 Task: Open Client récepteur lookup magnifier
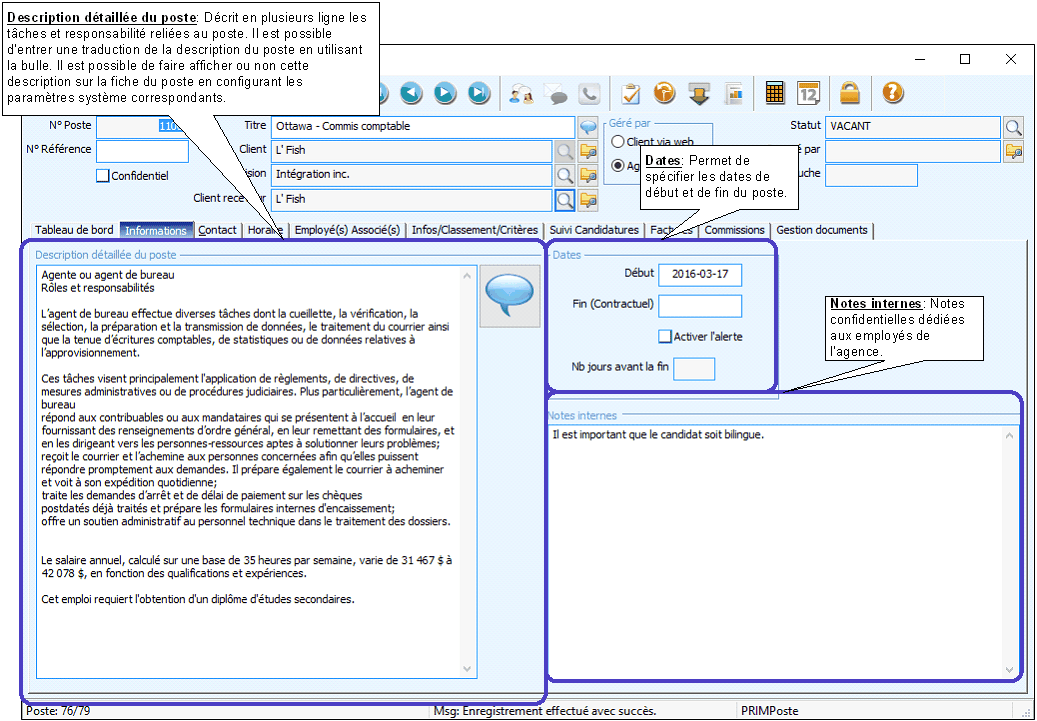565,200
